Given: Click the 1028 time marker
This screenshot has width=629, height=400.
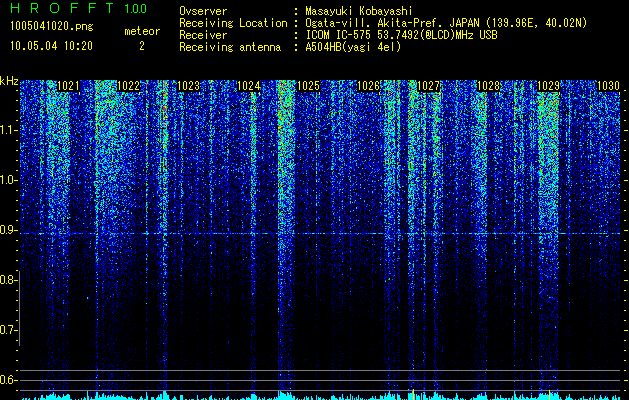Looking at the screenshot, I should point(488,86).
